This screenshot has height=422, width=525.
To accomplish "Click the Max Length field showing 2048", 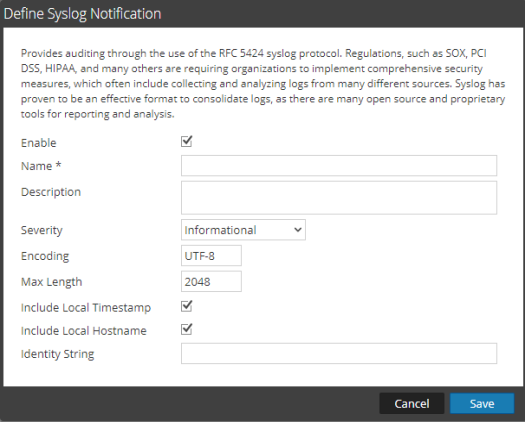I will (211, 281).
